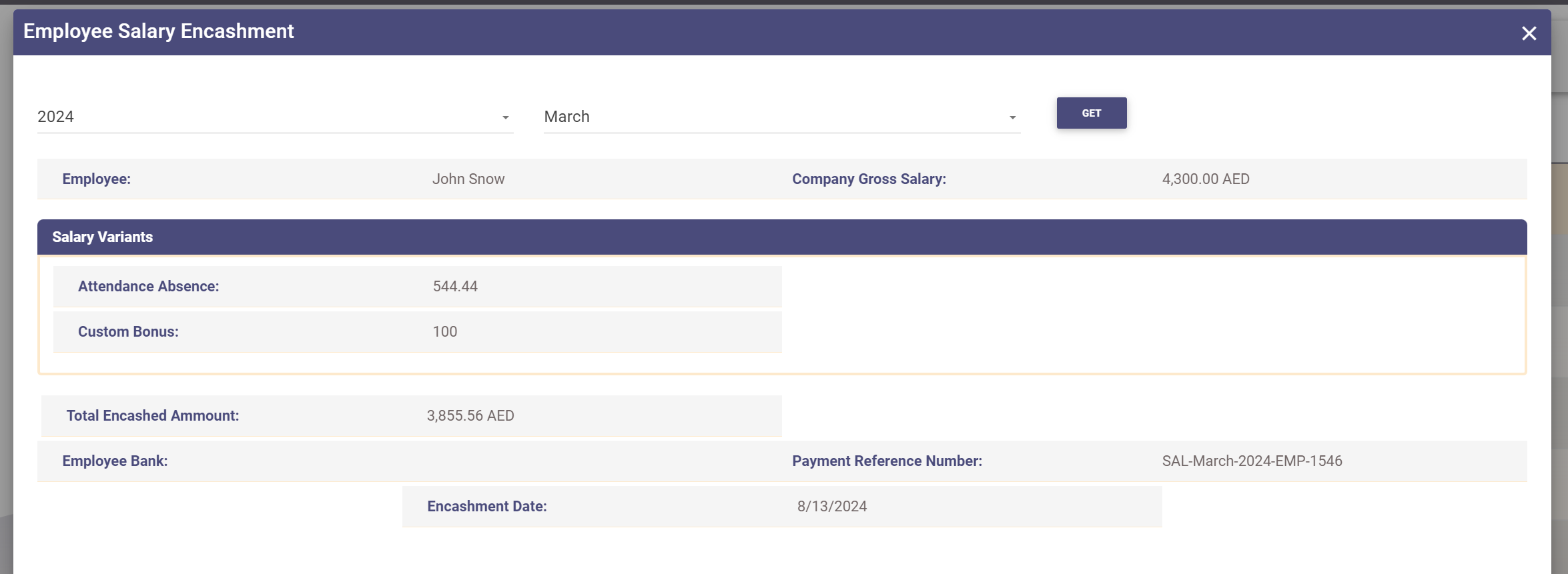Screen dimensions: 1568x574
Task: Open the year dropdown showing 2024
Action: pyautogui.click(x=267, y=117)
